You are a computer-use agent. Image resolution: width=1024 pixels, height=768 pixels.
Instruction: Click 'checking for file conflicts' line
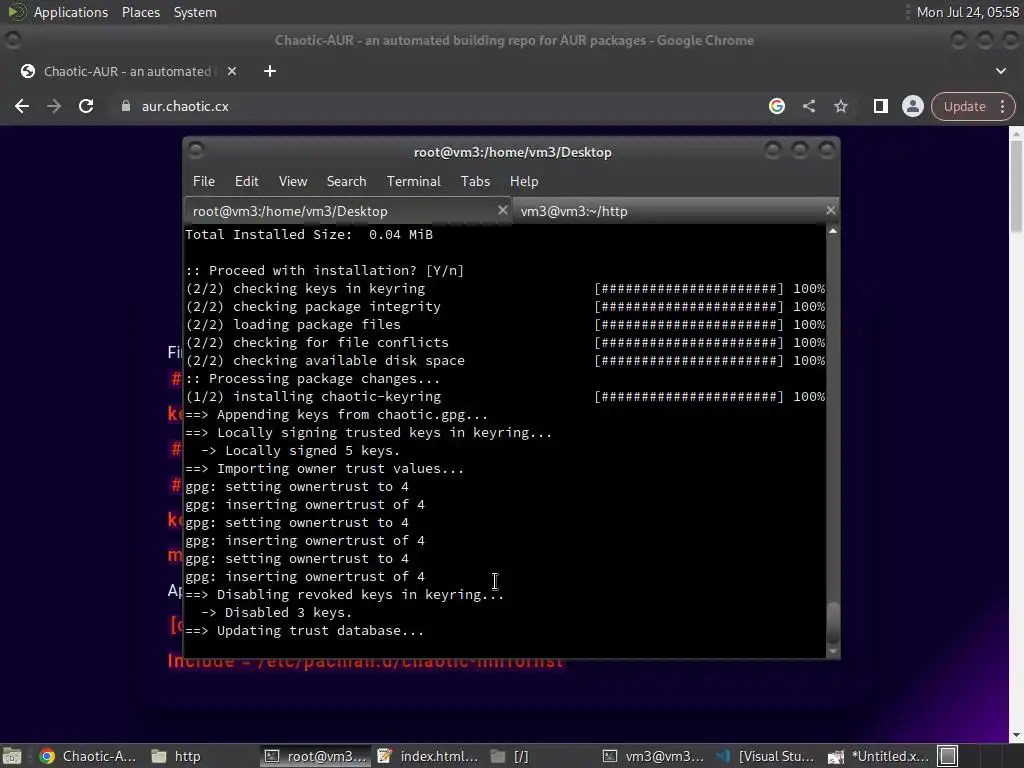317,342
